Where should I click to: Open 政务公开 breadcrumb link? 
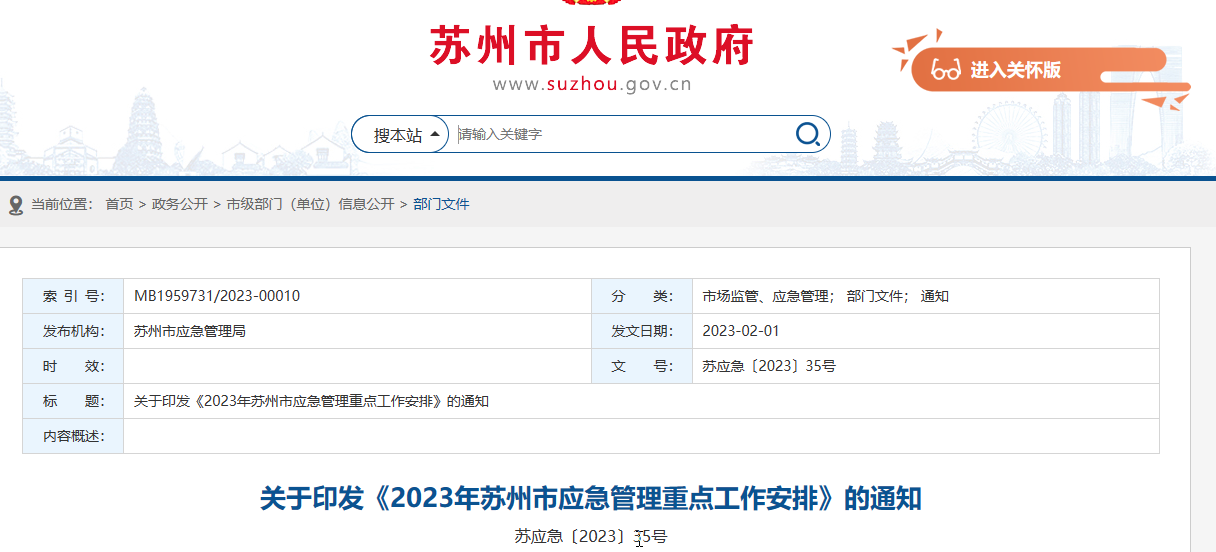pos(180,204)
